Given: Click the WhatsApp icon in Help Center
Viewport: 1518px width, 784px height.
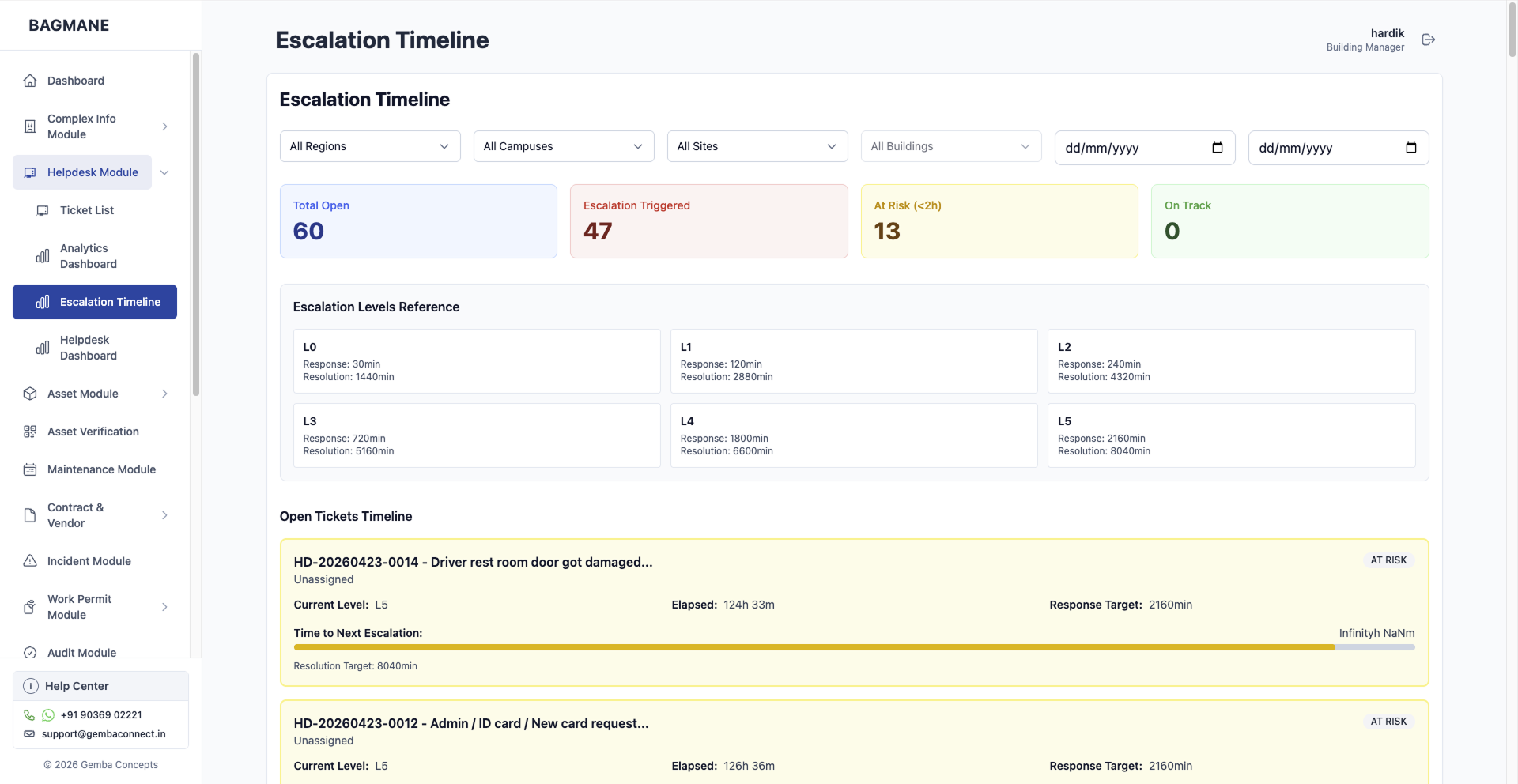Looking at the screenshot, I should click(48, 715).
